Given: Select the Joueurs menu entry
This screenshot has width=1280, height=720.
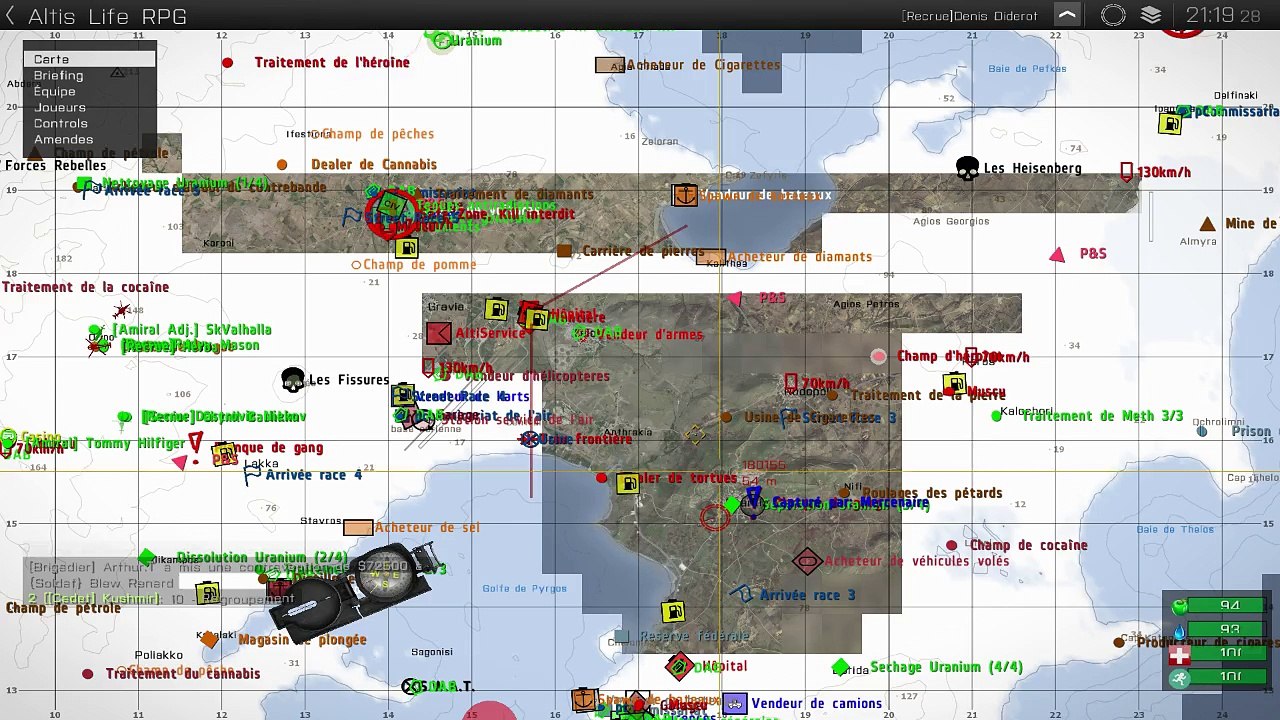Looking at the screenshot, I should pos(89,107).
